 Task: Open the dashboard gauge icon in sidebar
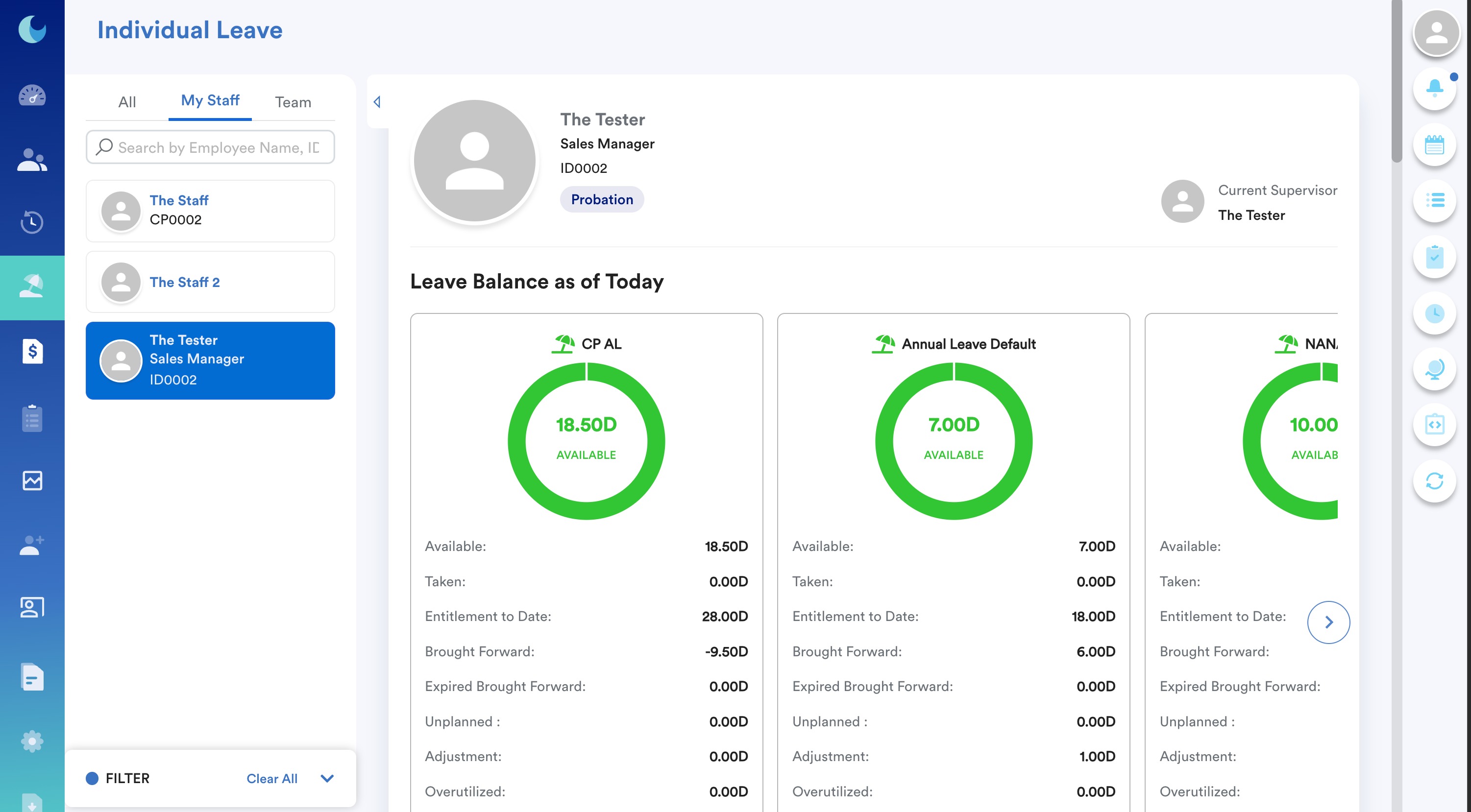(32, 96)
